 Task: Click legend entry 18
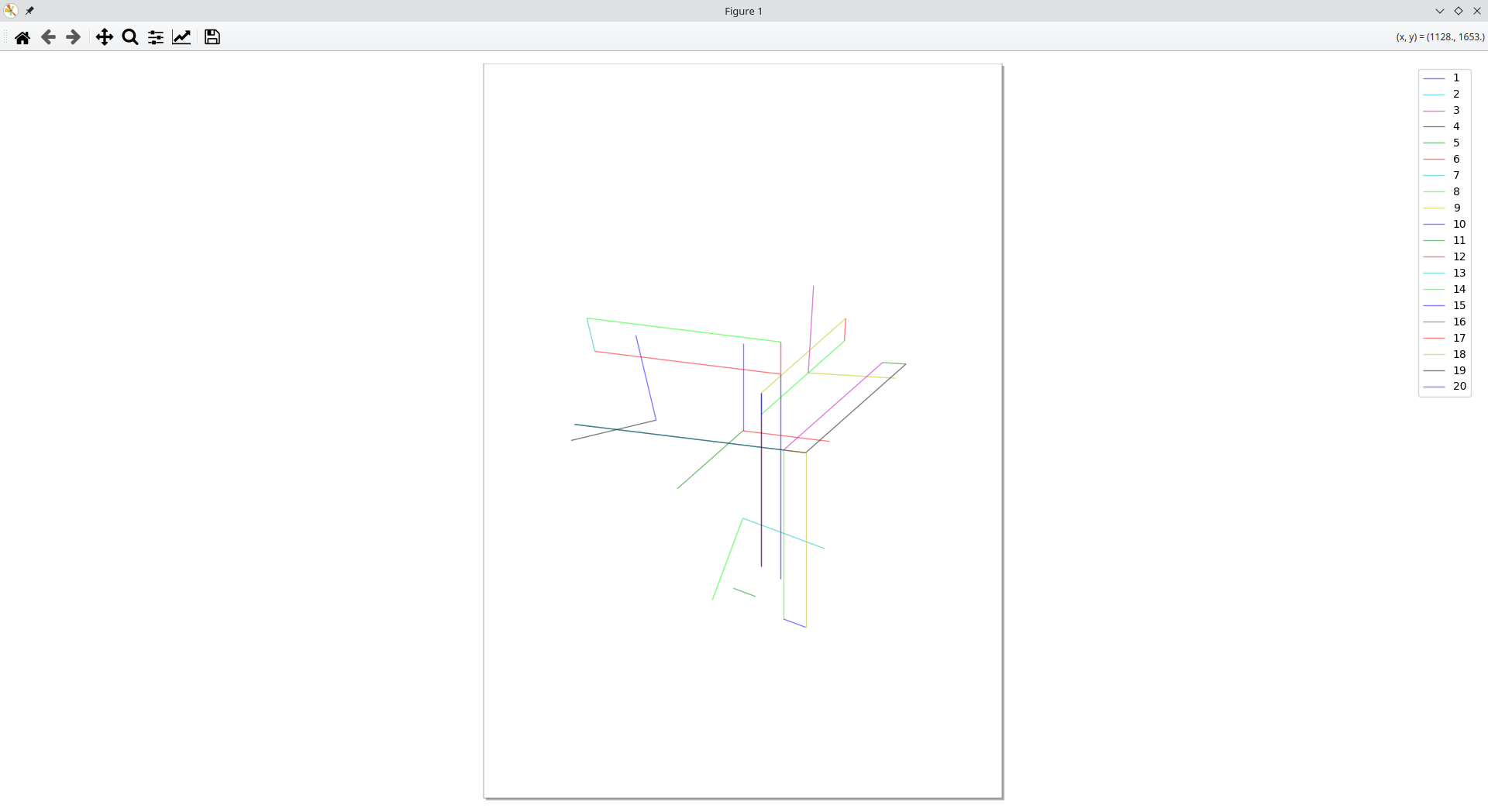click(x=1445, y=354)
